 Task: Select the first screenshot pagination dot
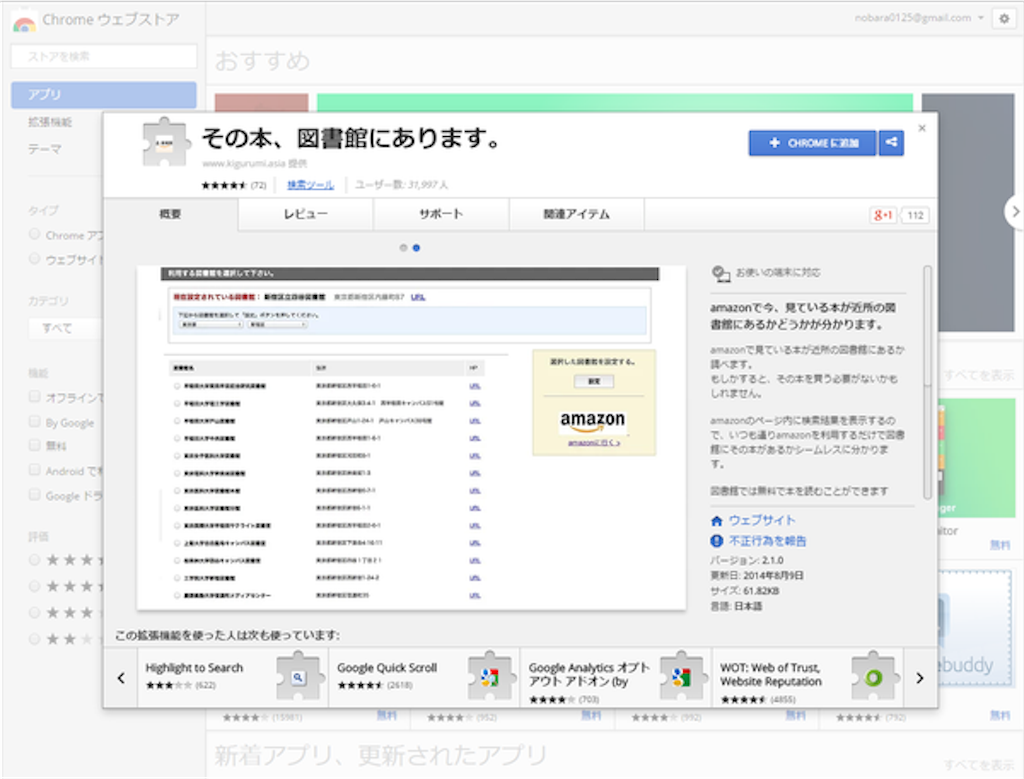coord(403,248)
